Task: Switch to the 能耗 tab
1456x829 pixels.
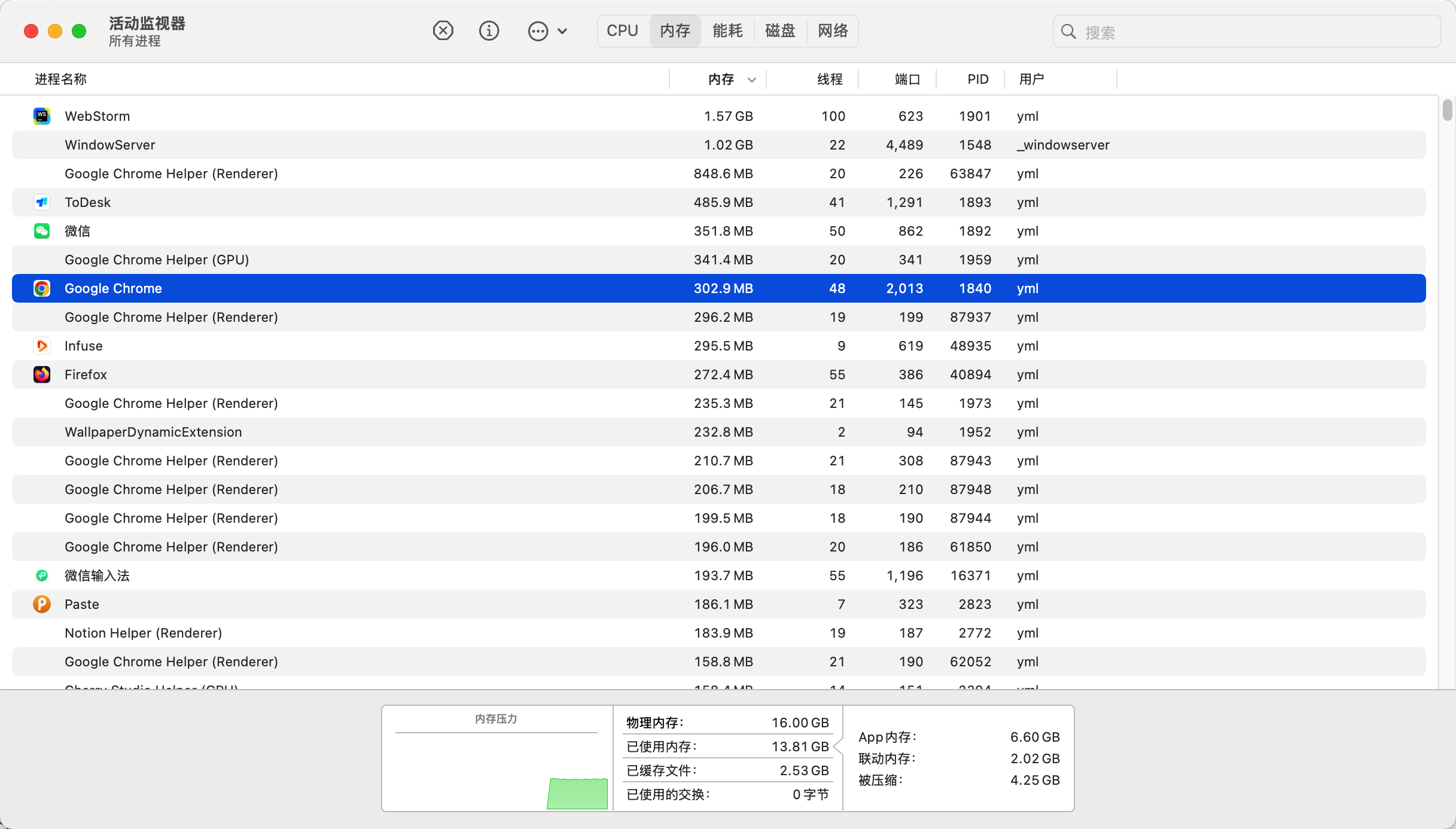Action: (x=728, y=31)
